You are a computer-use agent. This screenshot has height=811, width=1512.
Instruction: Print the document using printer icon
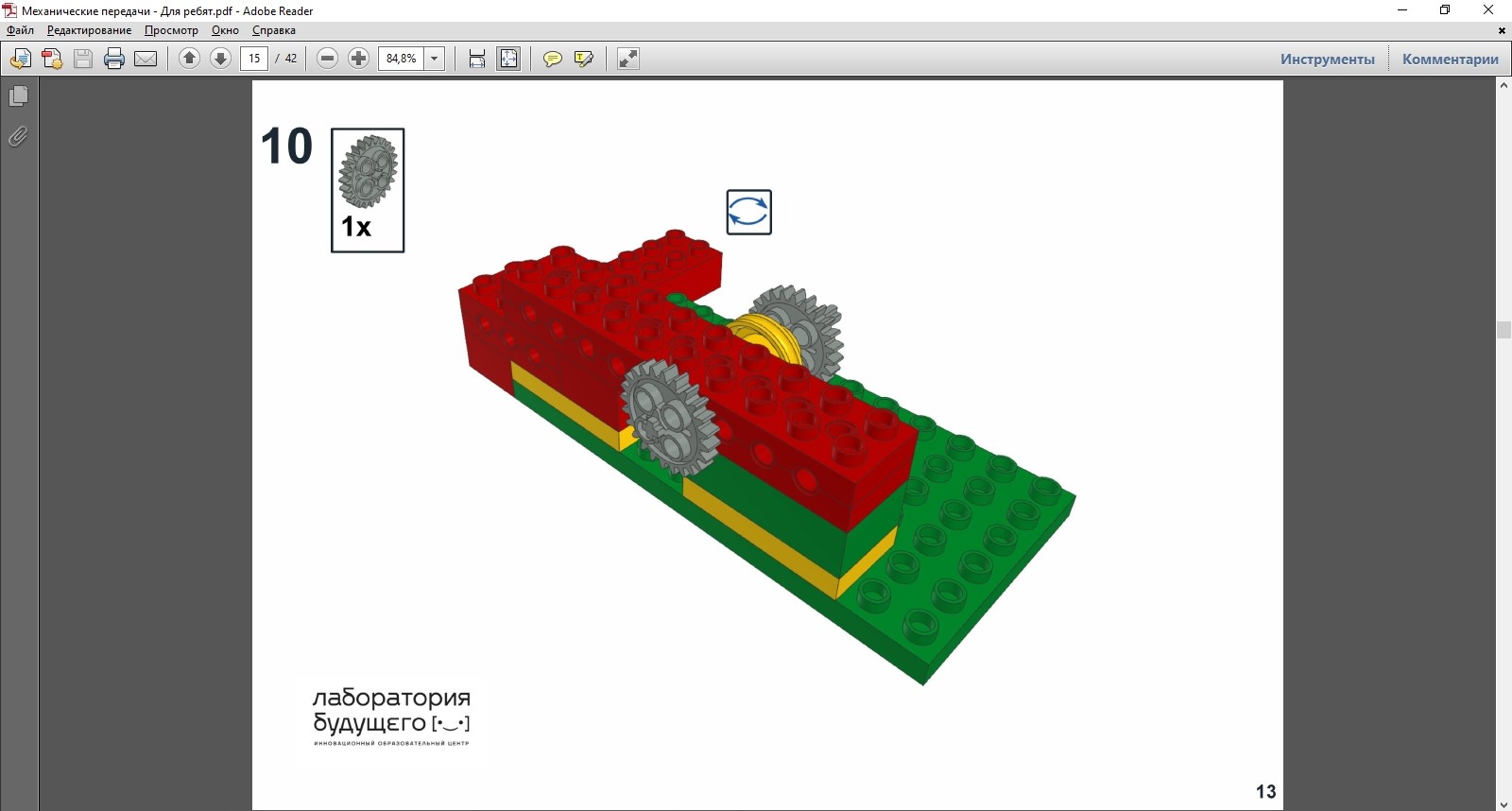pyautogui.click(x=114, y=59)
